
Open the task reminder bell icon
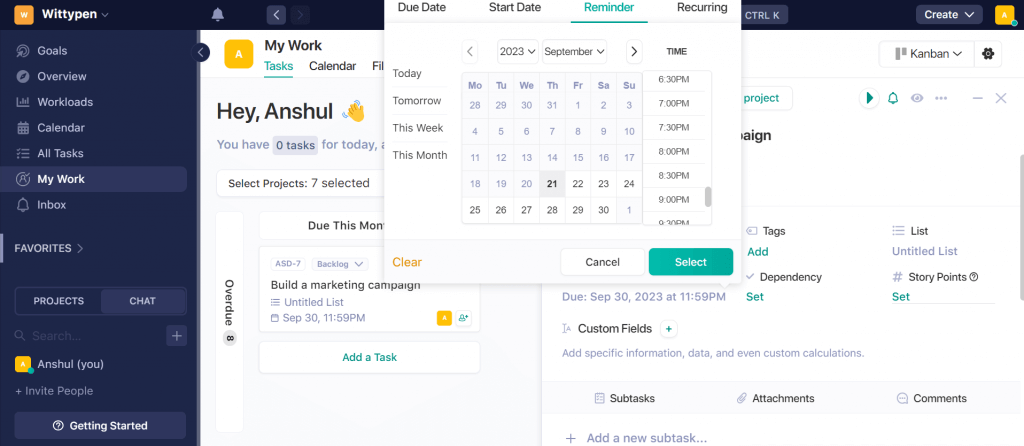[893, 98]
